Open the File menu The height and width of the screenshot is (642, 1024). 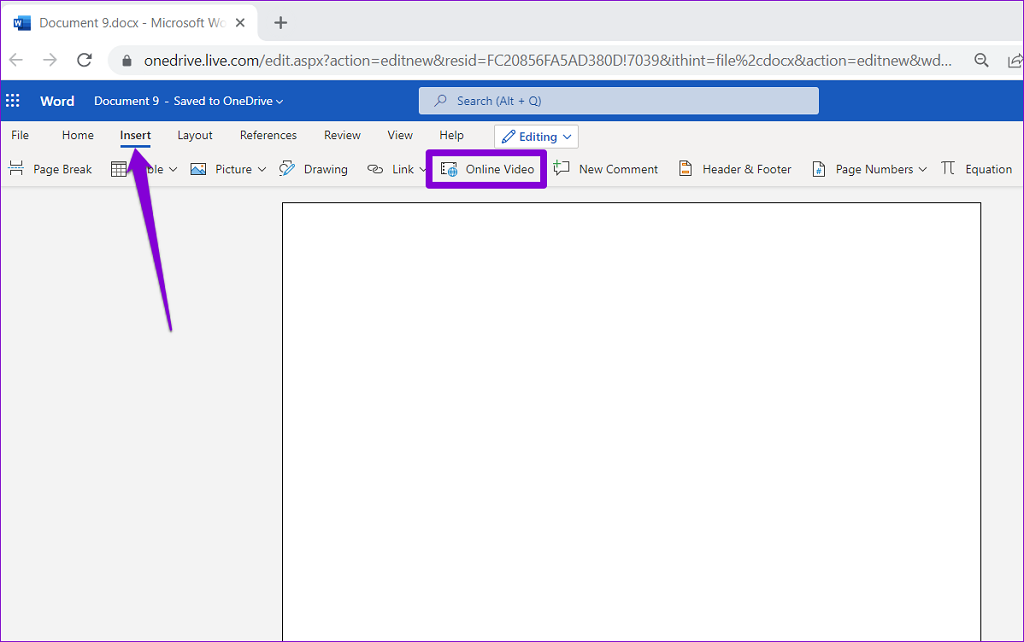pos(20,135)
